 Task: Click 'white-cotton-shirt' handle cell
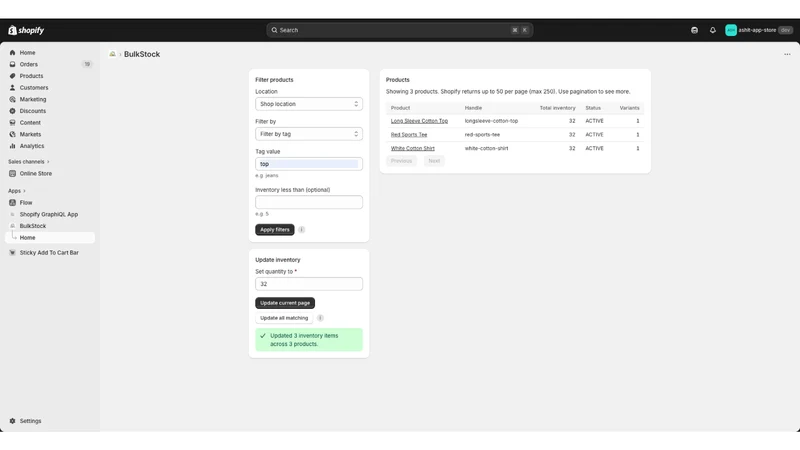(x=486, y=148)
